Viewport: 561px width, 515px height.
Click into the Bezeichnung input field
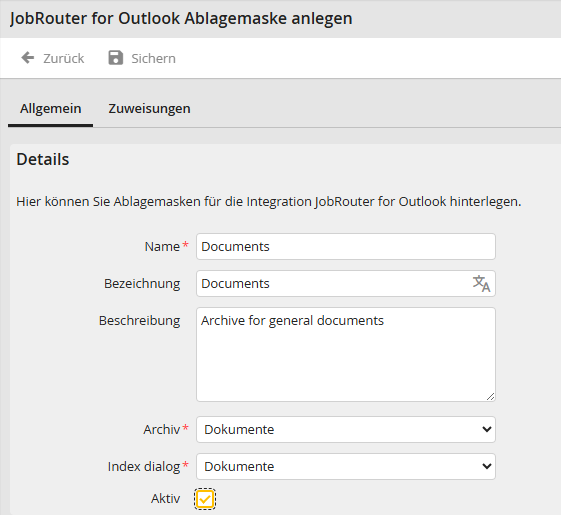pyautogui.click(x=346, y=283)
